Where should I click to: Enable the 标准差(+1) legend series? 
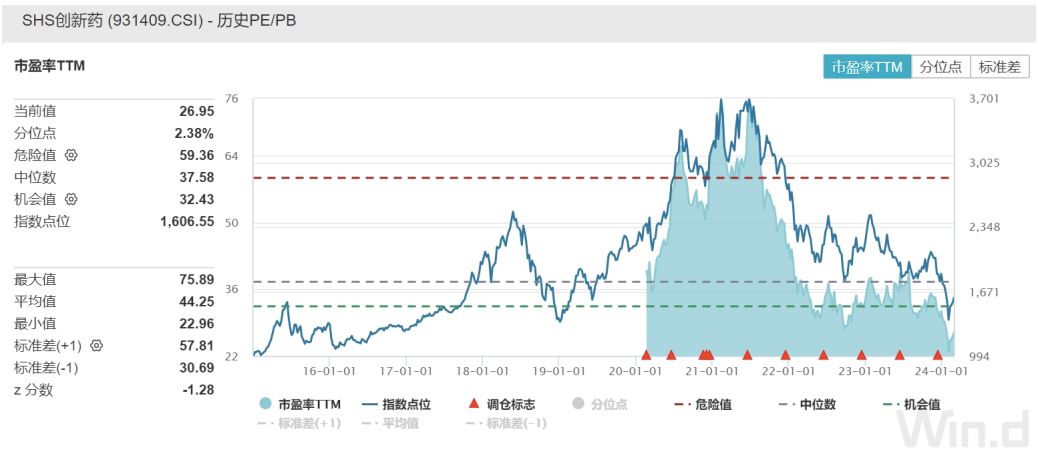[300, 423]
